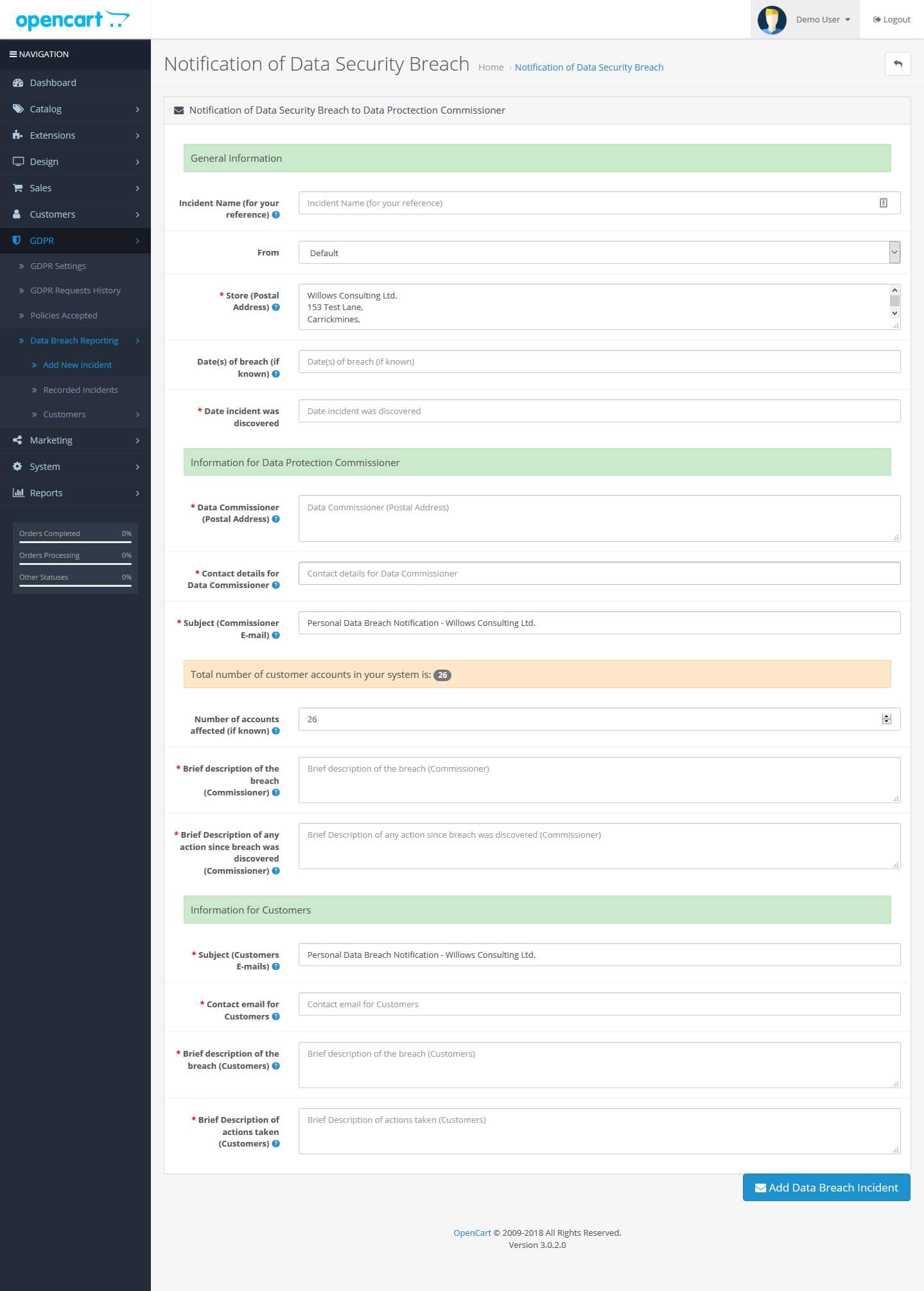
Task: Click help icon beside Contact details for Data Commissioner
Action: tap(276, 585)
